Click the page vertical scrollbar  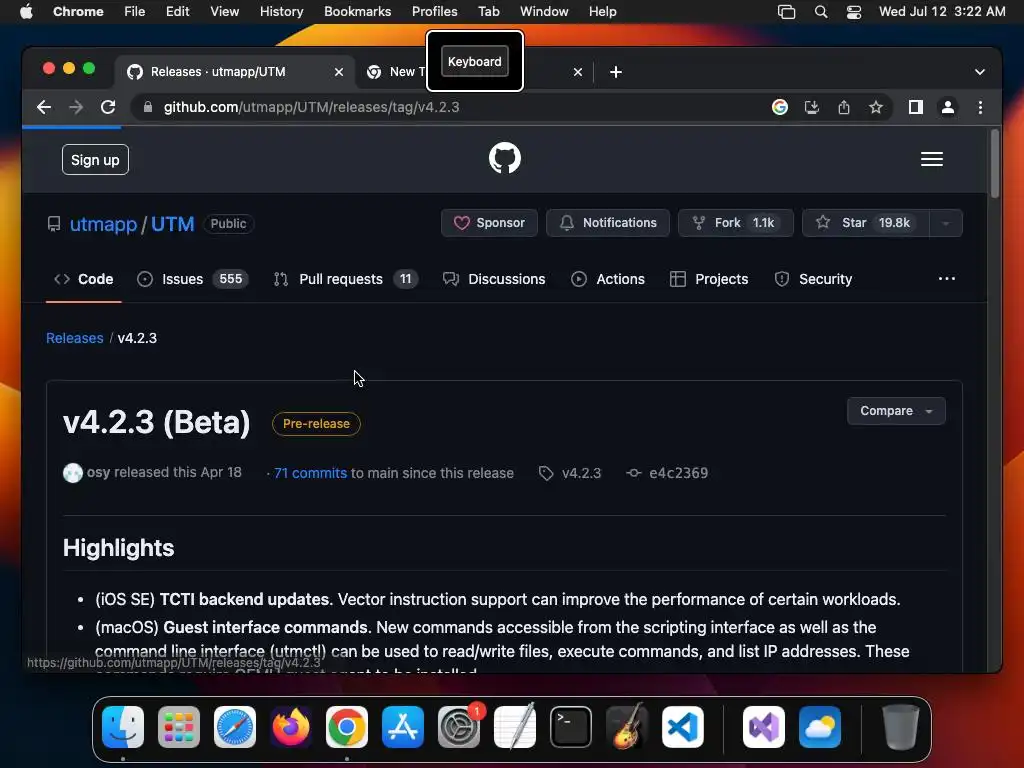pyautogui.click(x=995, y=163)
